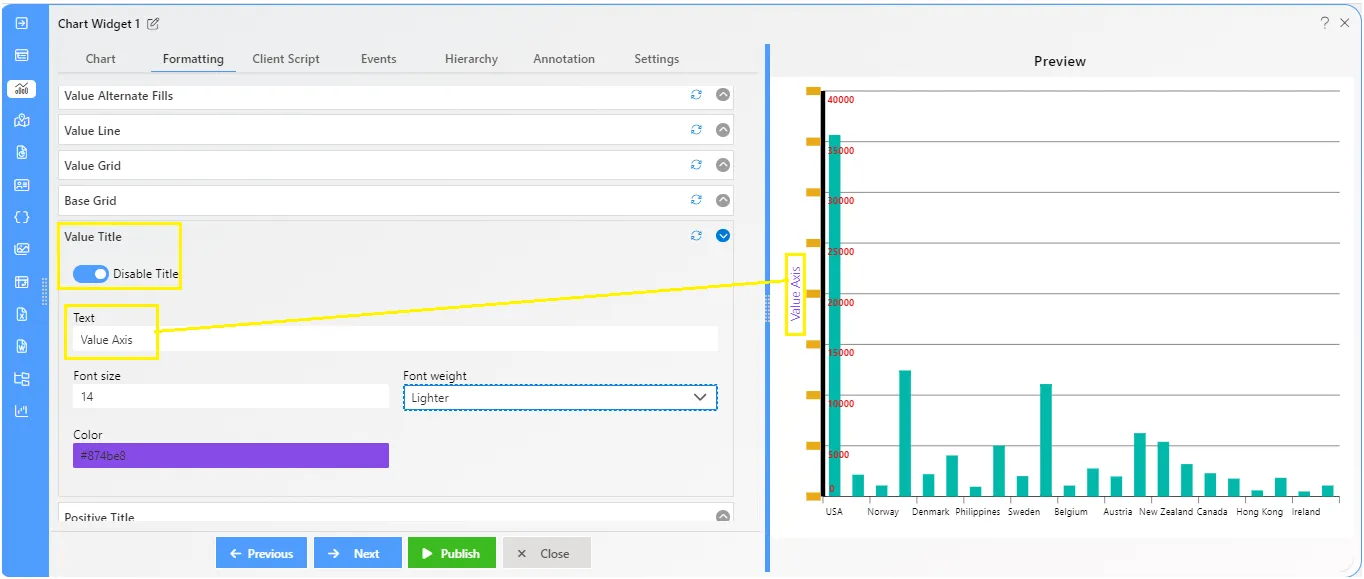Screen dimensions: 1364x579
Task: Expand the Value Line section
Action: (723, 130)
